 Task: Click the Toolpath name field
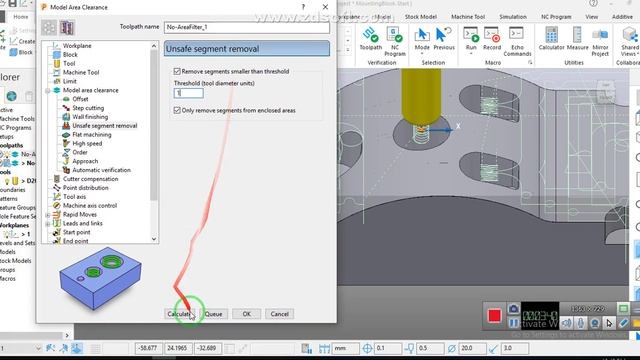click(x=247, y=27)
